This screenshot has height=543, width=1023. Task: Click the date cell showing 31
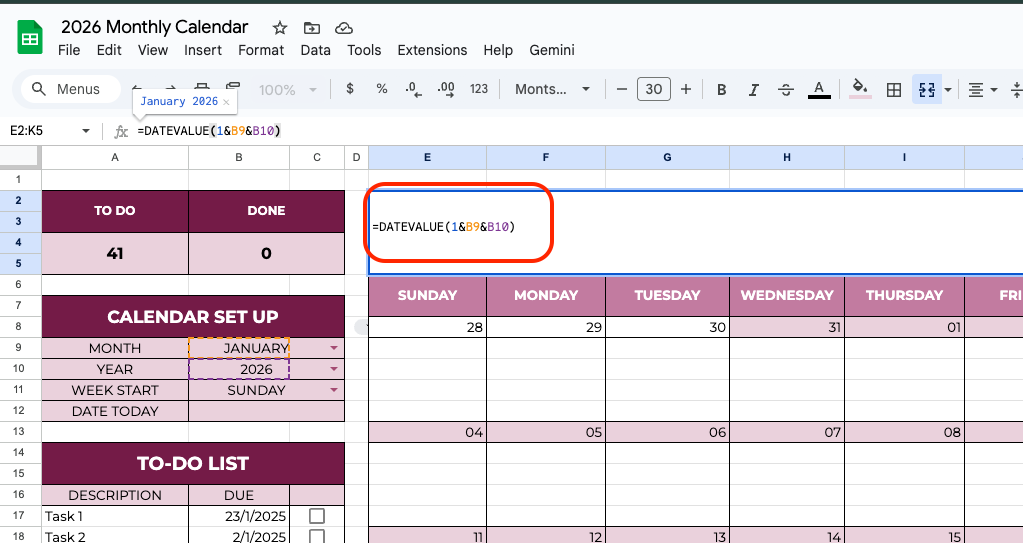click(787, 327)
